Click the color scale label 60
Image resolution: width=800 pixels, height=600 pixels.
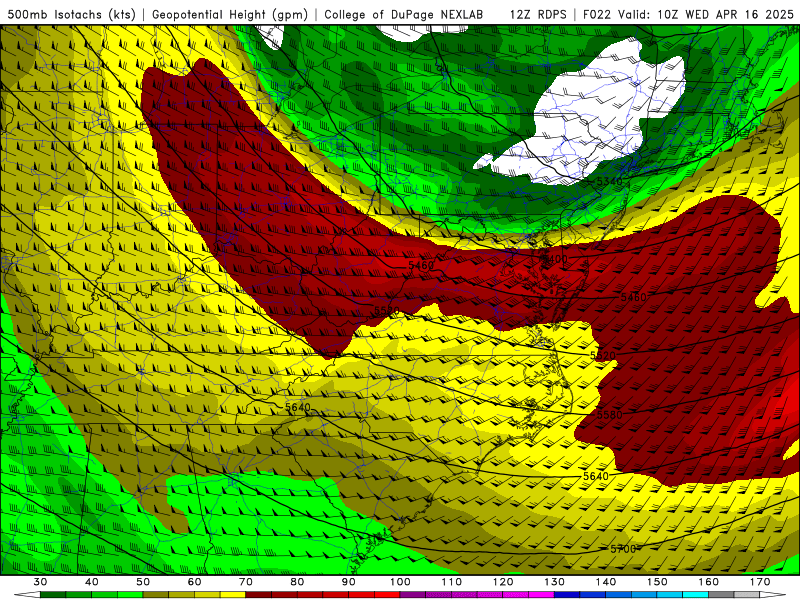pyautogui.click(x=194, y=582)
